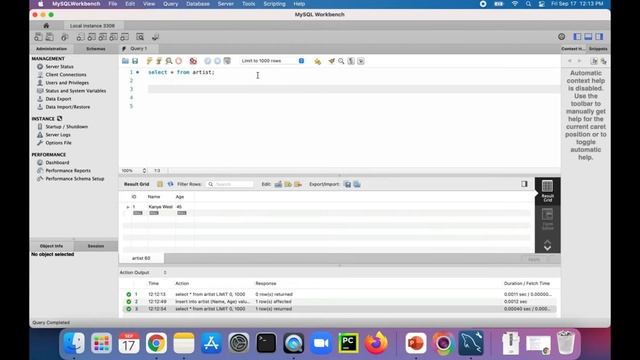Open Data Export
Image resolution: width=640 pixels, height=360 pixels.
(x=58, y=99)
